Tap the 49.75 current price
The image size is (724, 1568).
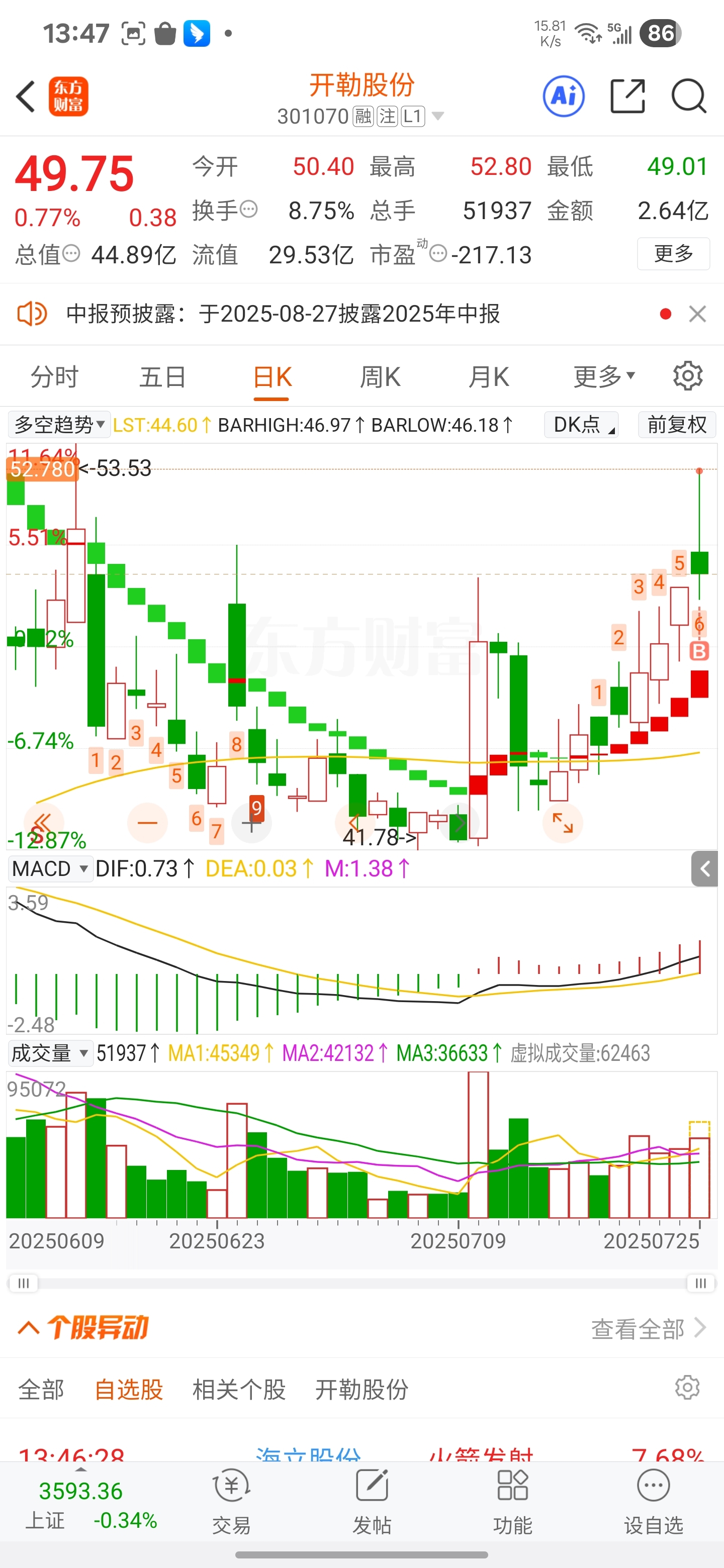pos(74,174)
